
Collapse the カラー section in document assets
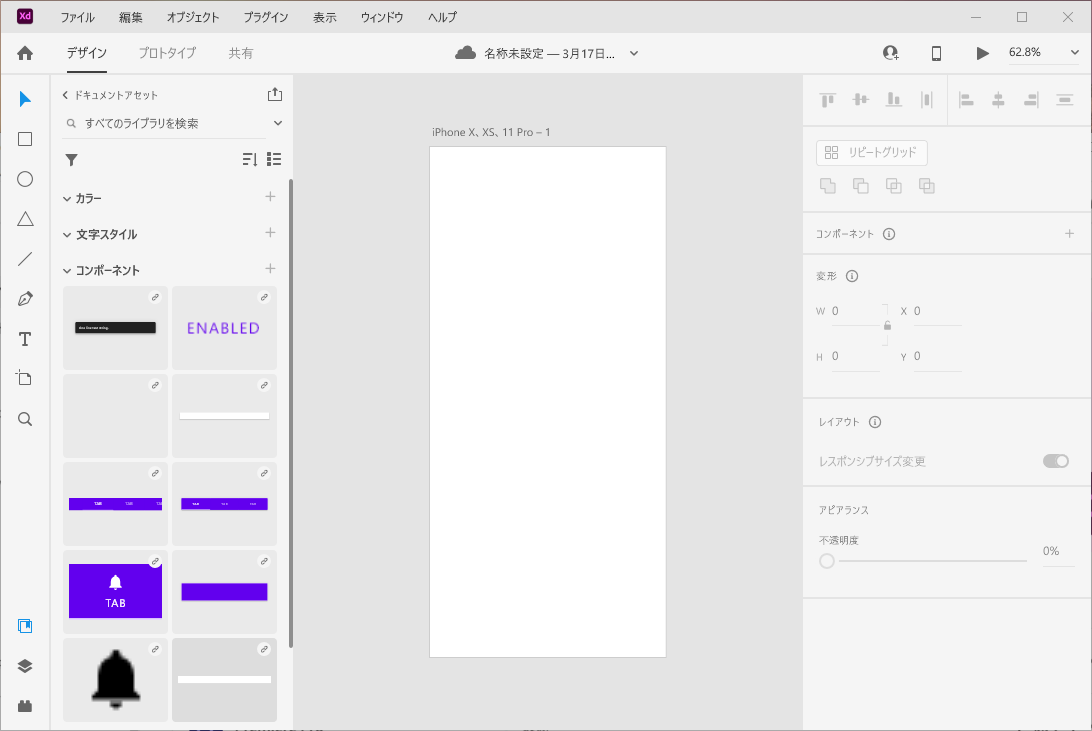[x=66, y=198]
